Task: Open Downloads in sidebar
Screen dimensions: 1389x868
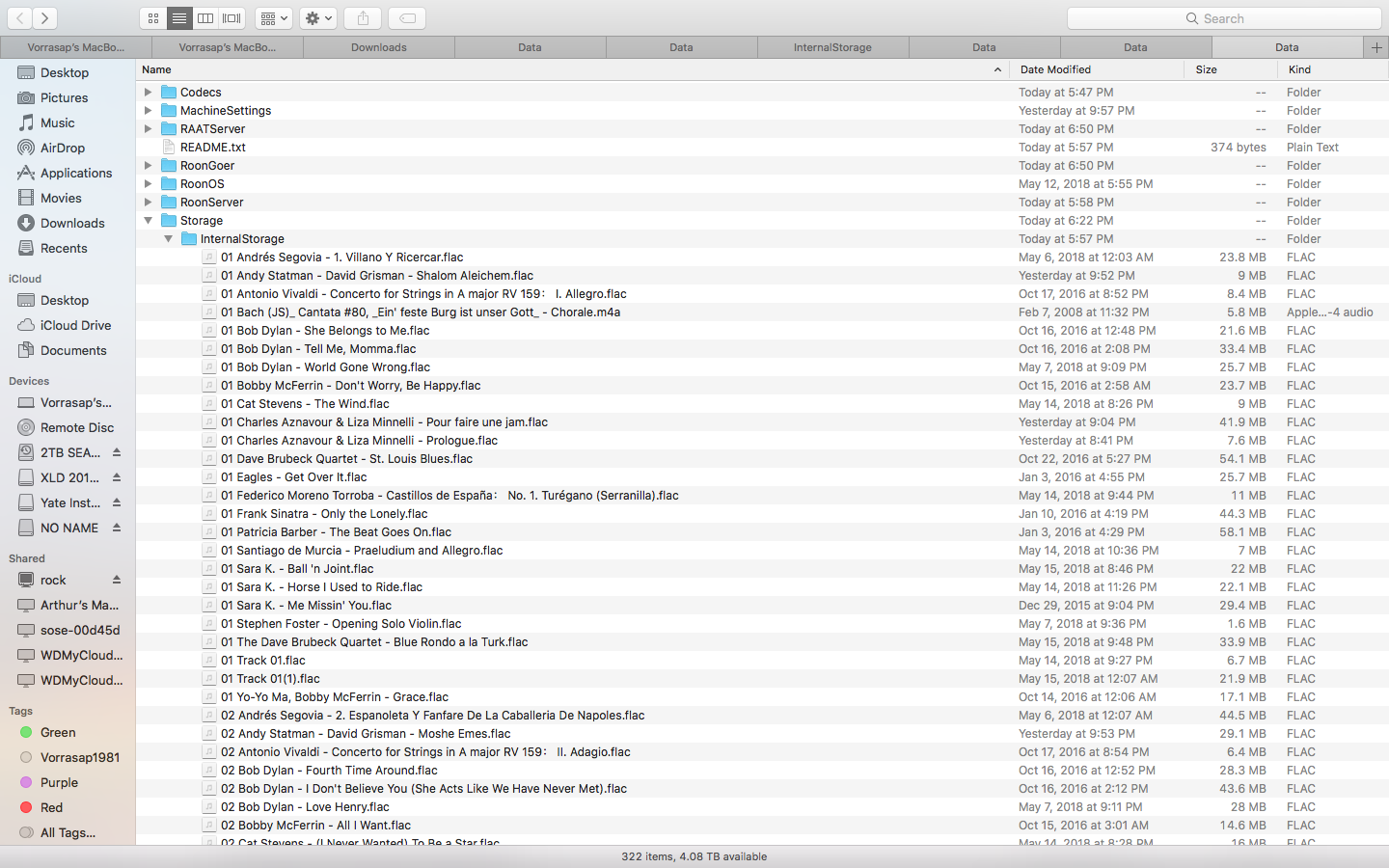Action: tap(71, 223)
